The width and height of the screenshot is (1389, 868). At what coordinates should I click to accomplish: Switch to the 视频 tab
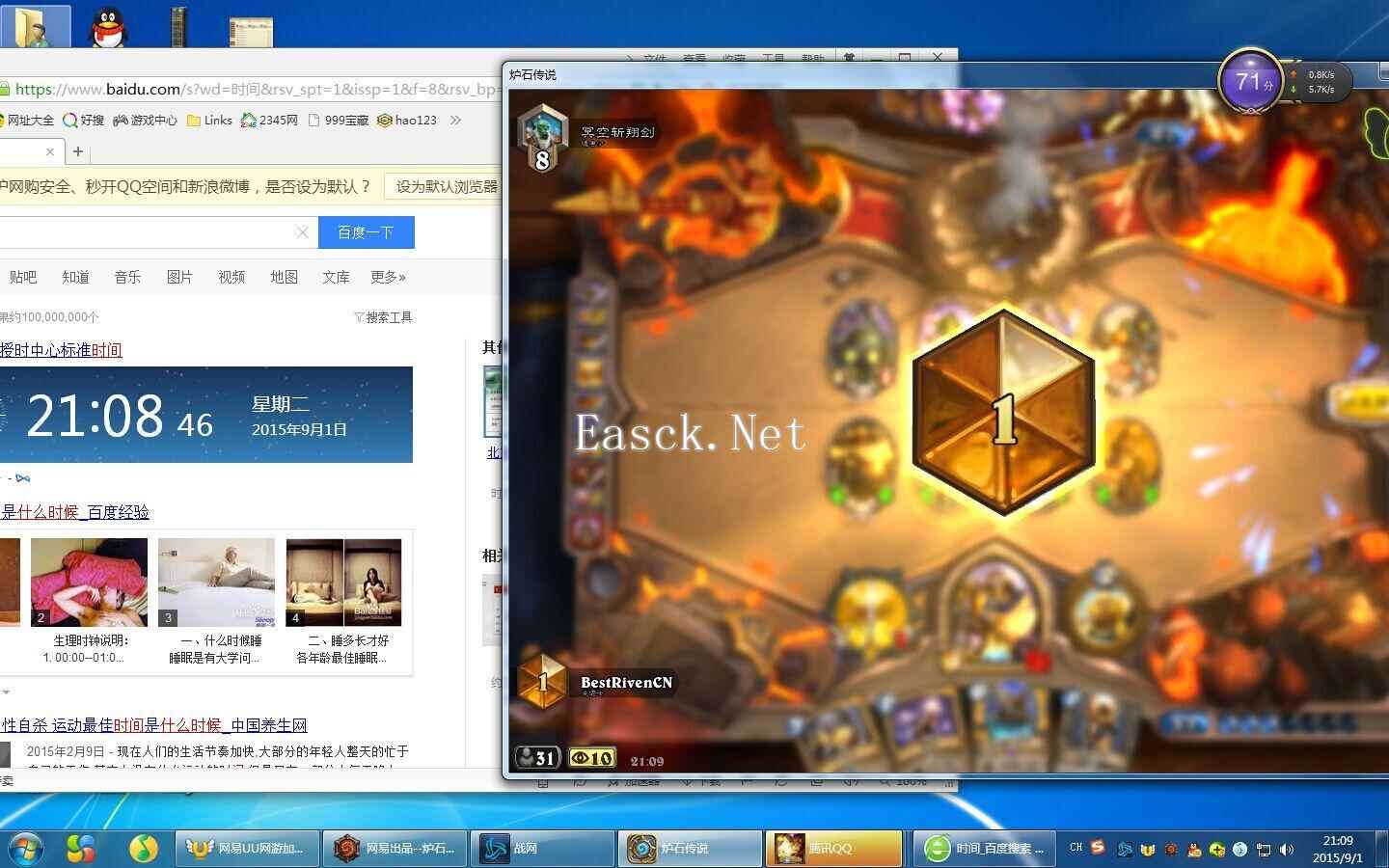(231, 278)
